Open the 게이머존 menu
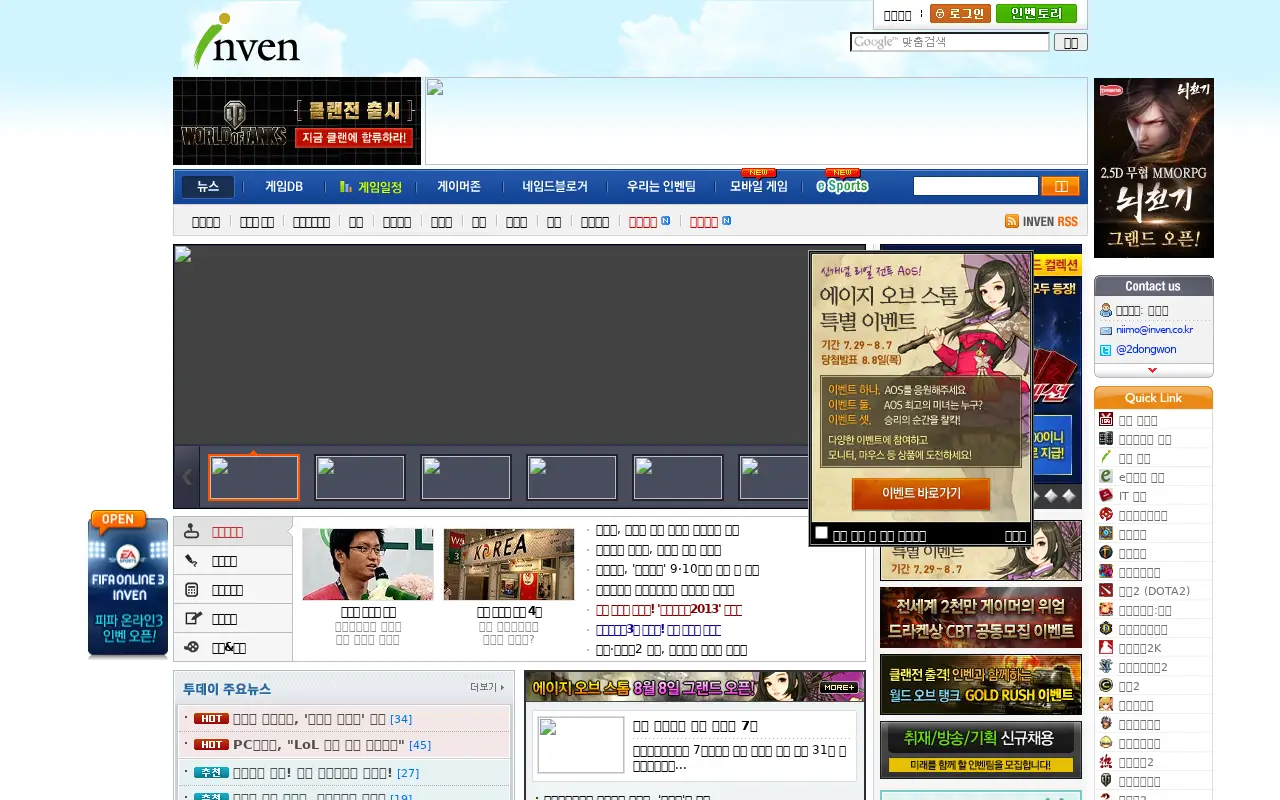Image resolution: width=1280 pixels, height=800 pixels. click(x=459, y=186)
